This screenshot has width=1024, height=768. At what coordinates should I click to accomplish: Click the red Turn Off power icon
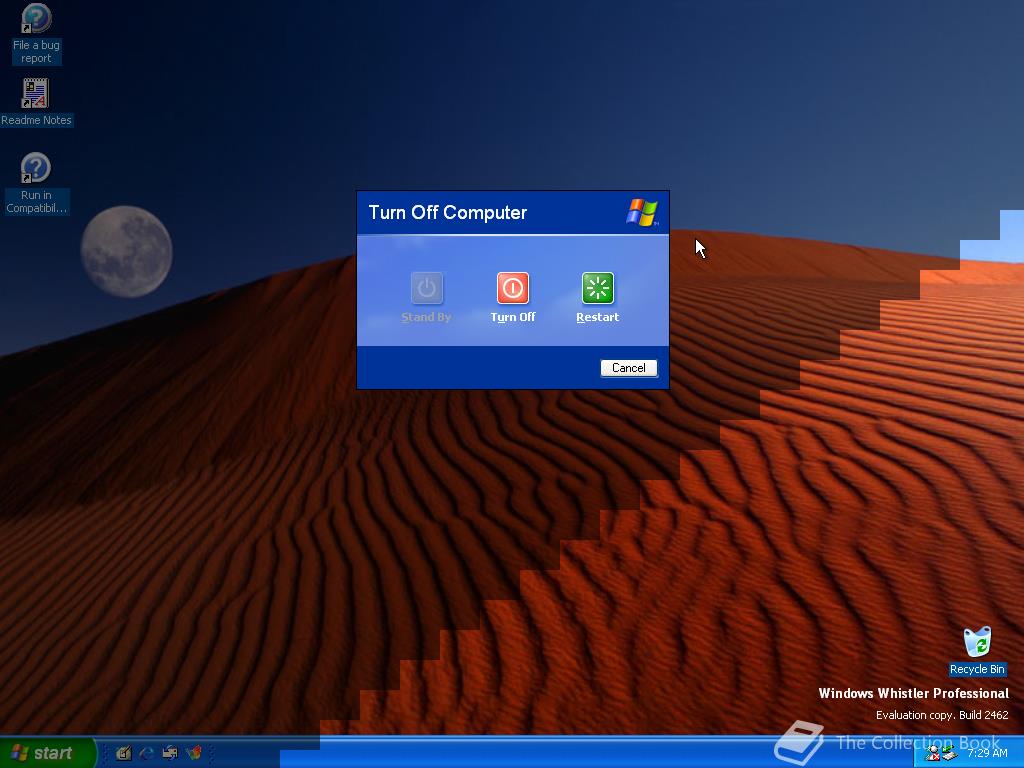513,288
